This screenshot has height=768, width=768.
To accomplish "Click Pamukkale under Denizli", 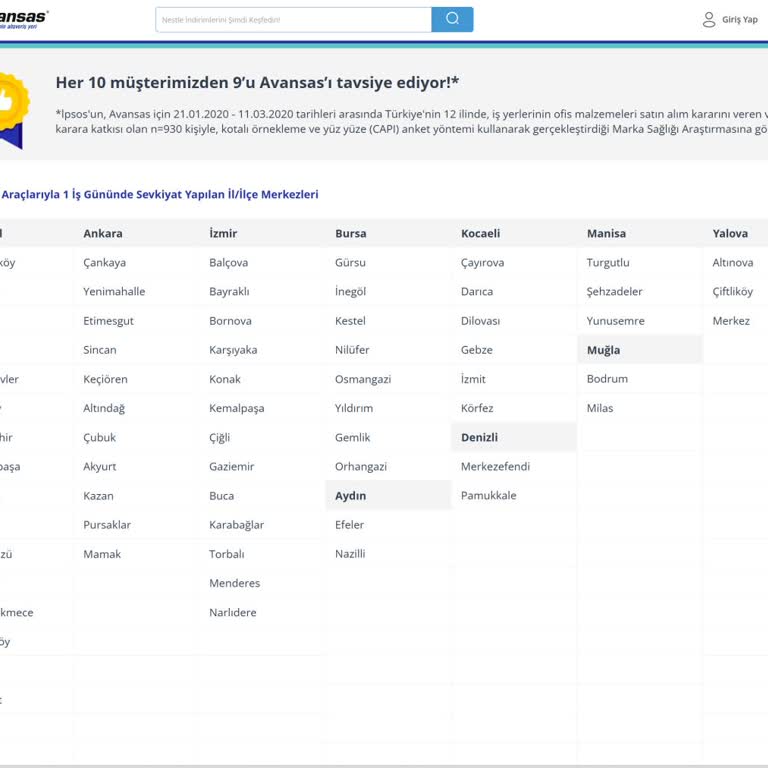I will point(488,495).
